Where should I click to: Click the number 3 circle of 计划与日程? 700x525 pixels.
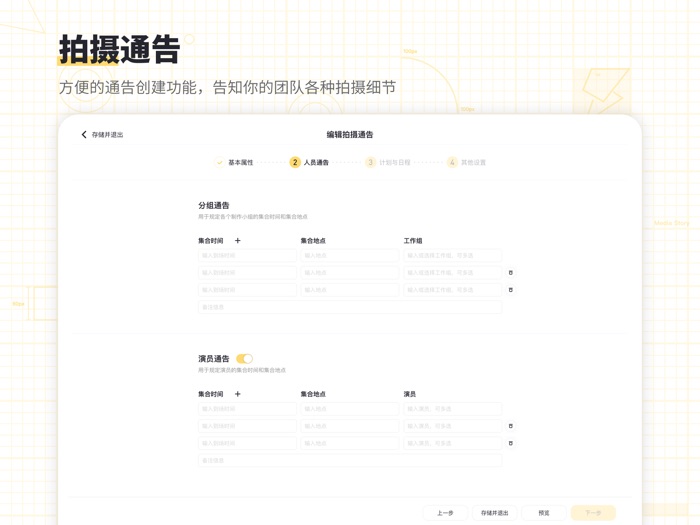coord(370,162)
